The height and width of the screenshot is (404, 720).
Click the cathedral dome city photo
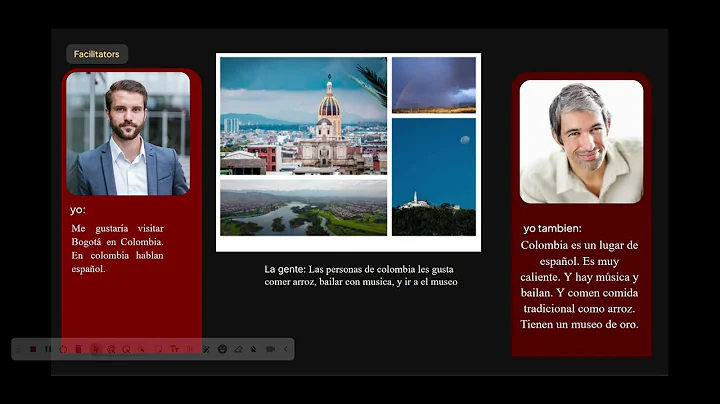click(x=304, y=116)
